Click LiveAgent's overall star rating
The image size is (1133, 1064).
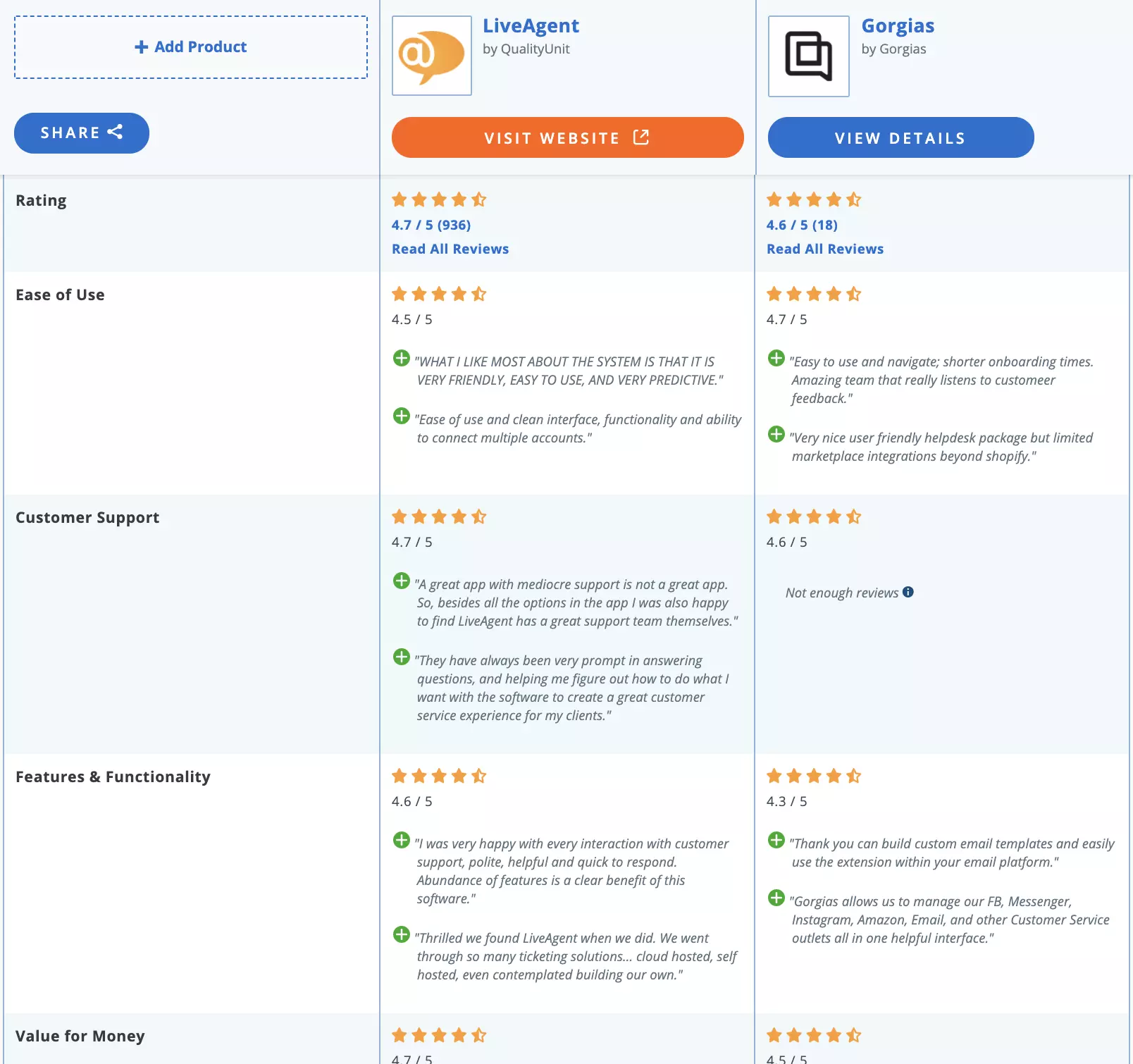click(x=438, y=199)
